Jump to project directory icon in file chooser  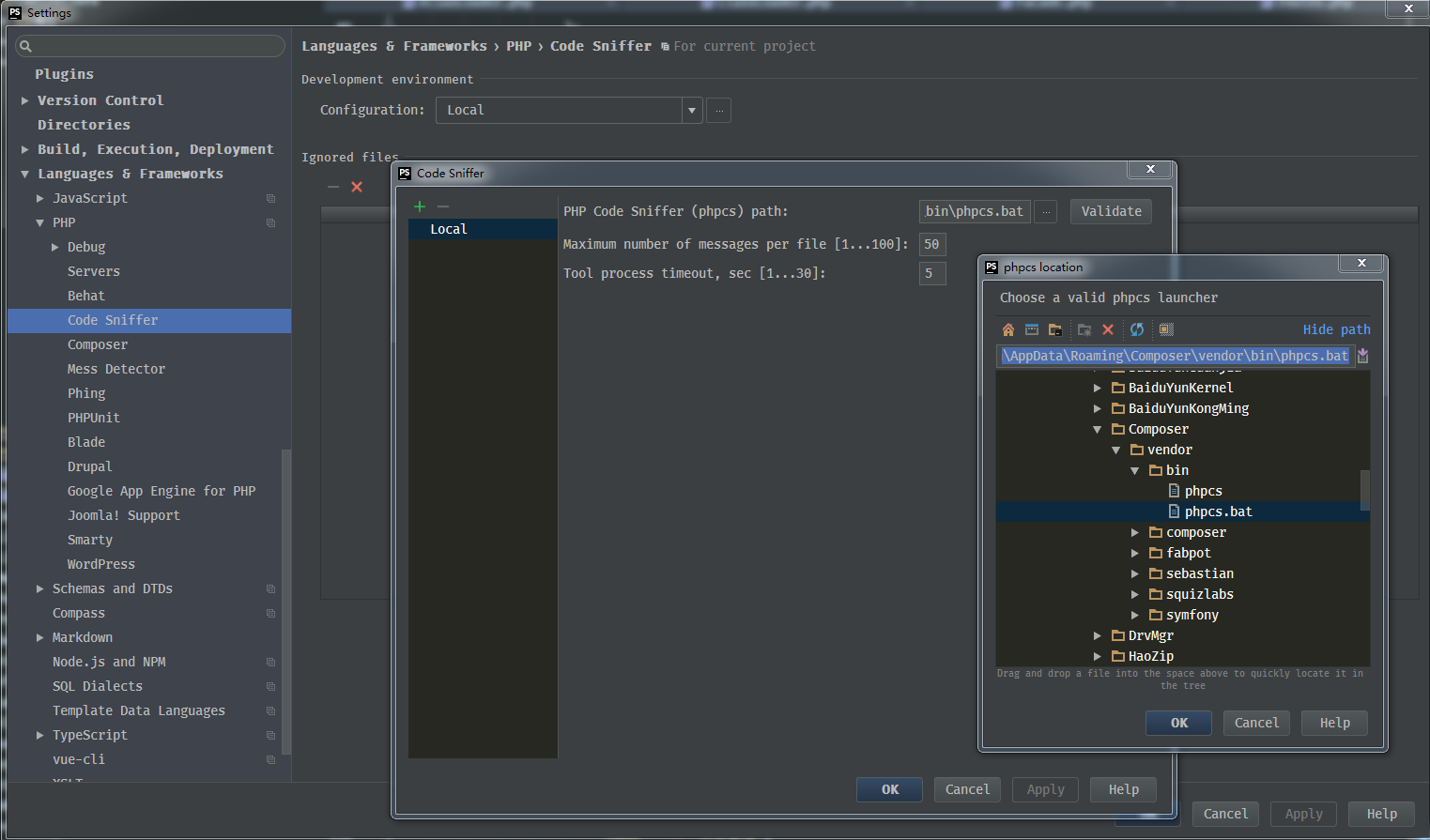coord(1055,329)
